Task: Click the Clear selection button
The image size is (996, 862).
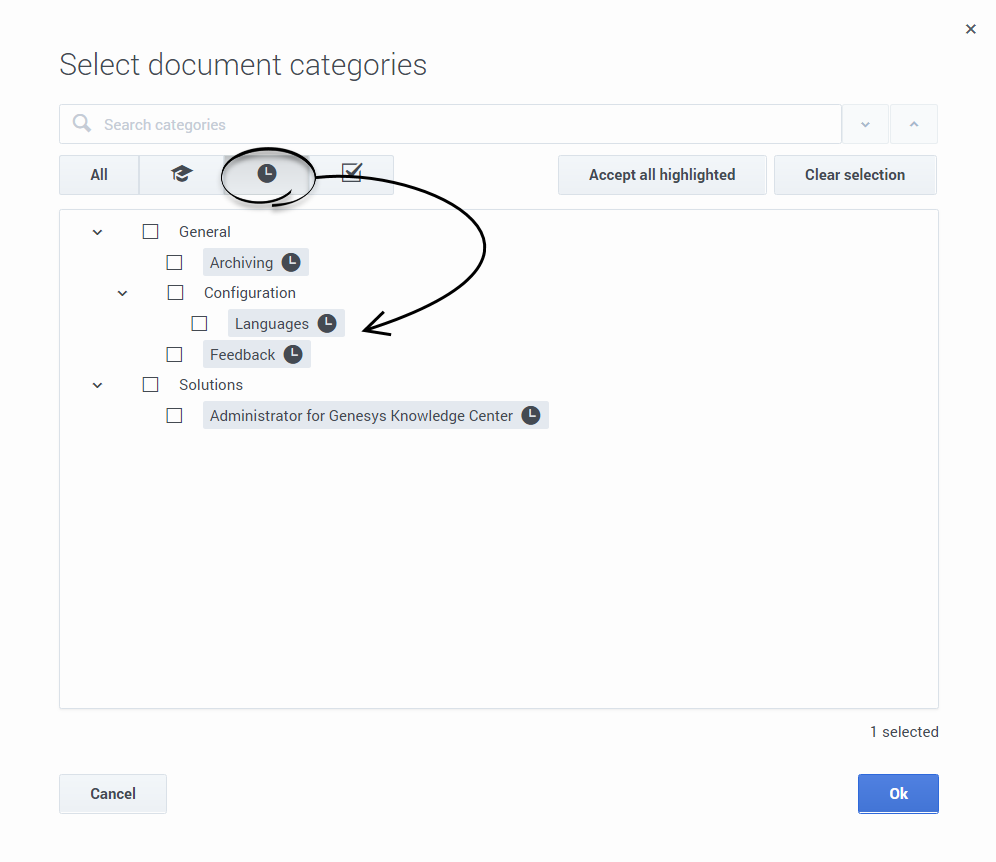Action: [x=855, y=174]
